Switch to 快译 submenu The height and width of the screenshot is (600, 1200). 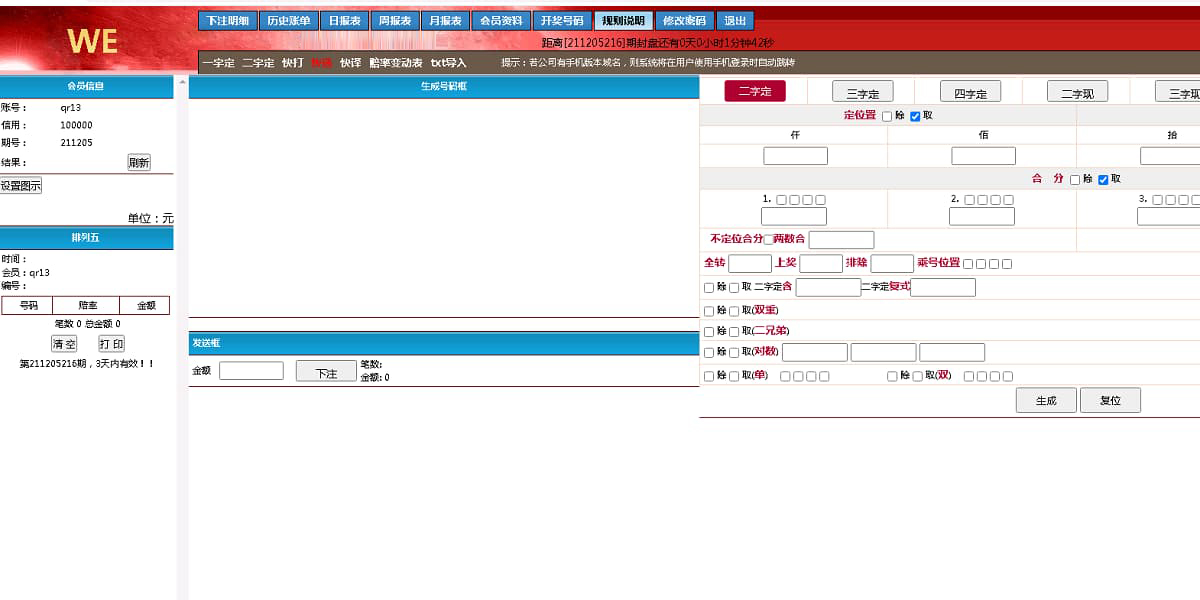pyautogui.click(x=350, y=63)
